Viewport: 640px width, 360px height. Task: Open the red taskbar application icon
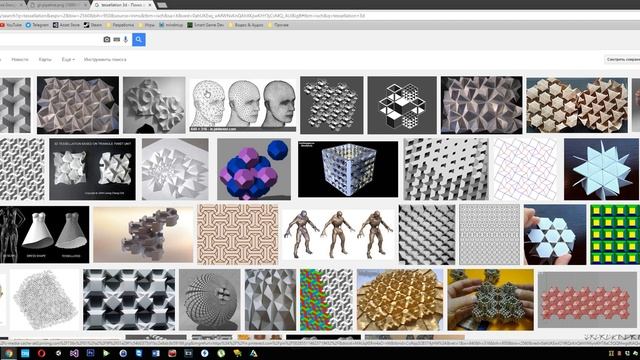point(172,353)
